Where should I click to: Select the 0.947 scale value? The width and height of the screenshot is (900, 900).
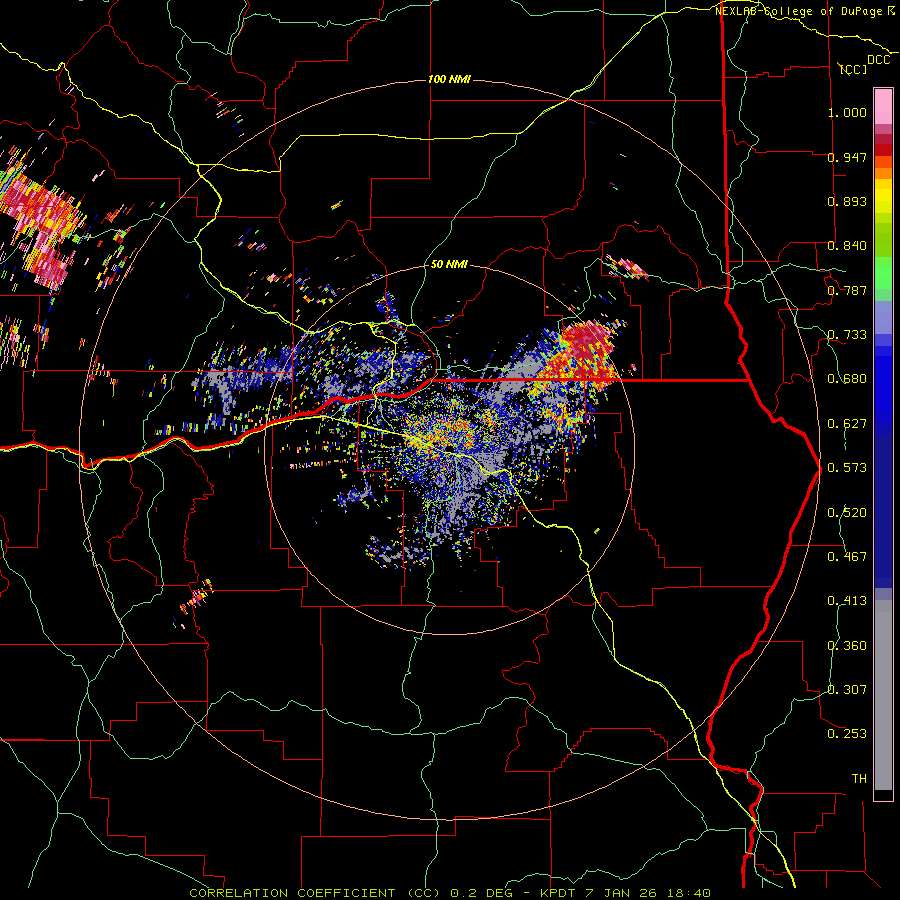pyautogui.click(x=847, y=157)
